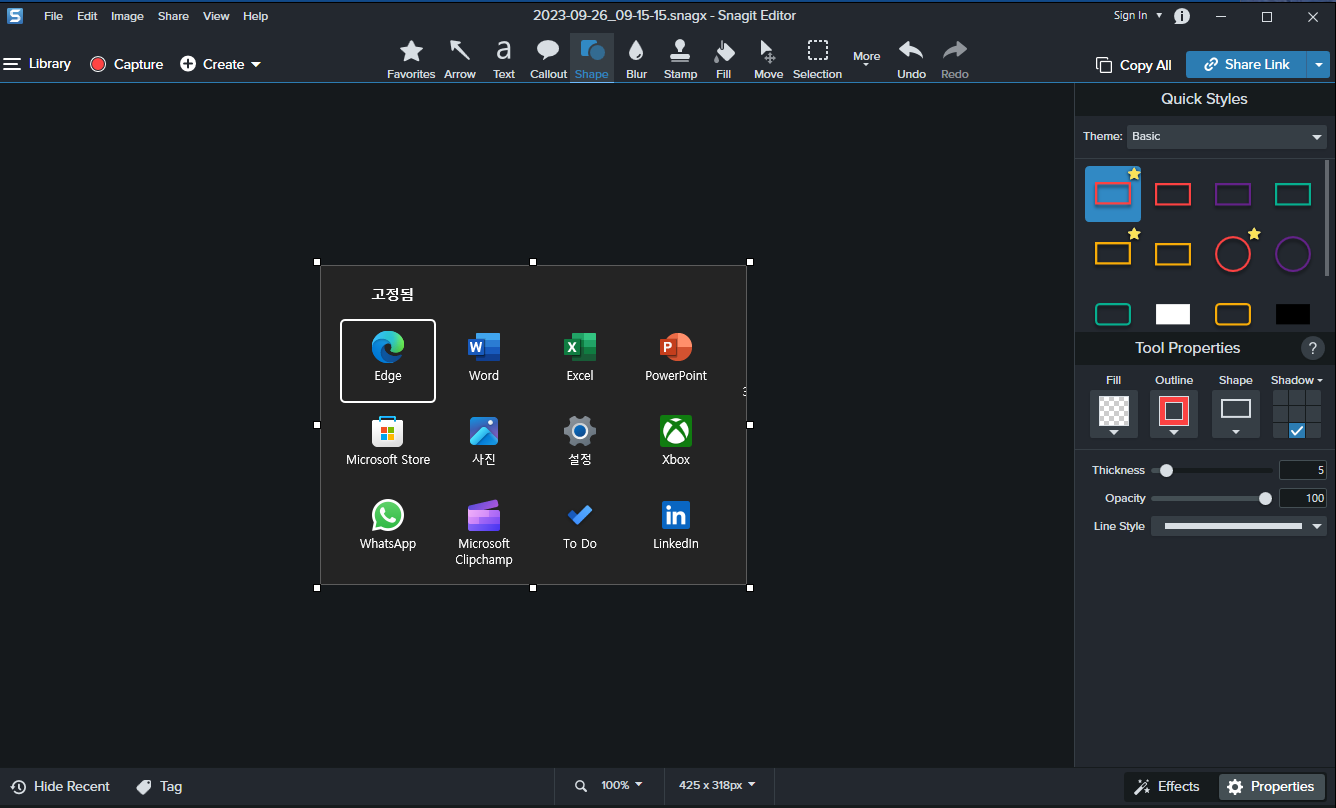The width and height of the screenshot is (1336, 808).
Task: Start a new Capture
Action: (x=127, y=64)
